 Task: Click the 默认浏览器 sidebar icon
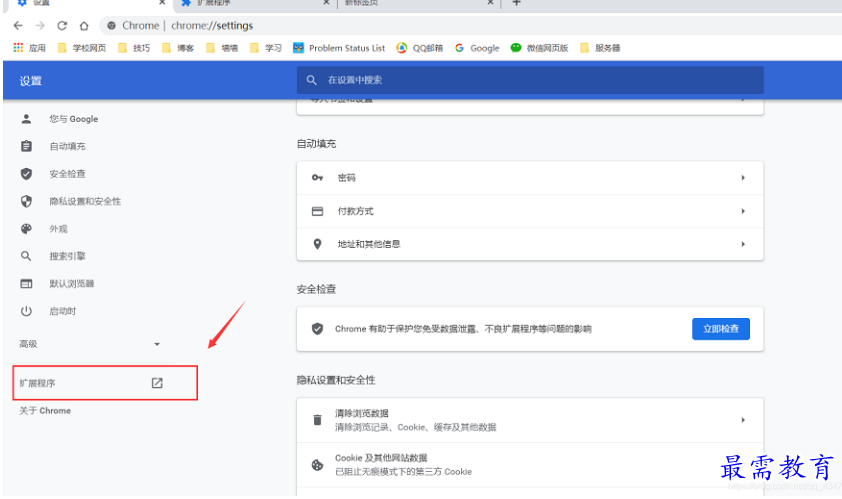tap(26, 284)
